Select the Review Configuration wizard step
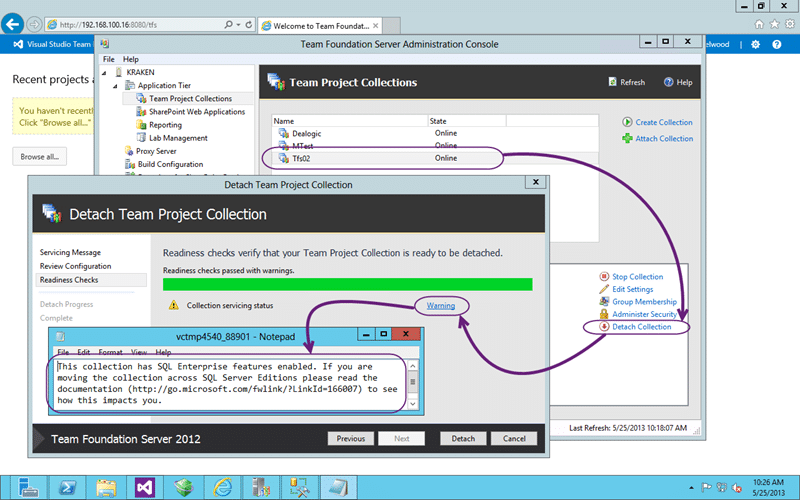Viewport: 800px width, 500px height. coord(76,266)
